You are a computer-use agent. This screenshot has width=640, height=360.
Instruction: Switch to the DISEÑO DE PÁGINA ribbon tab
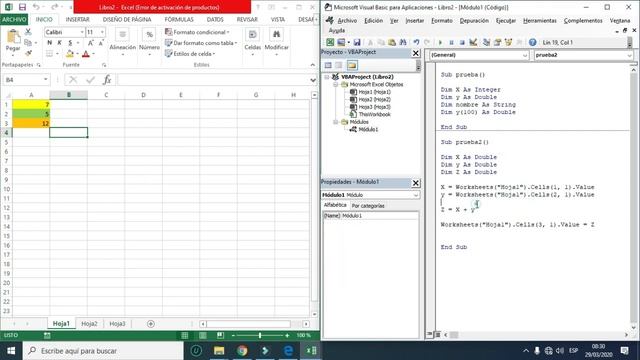click(127, 19)
